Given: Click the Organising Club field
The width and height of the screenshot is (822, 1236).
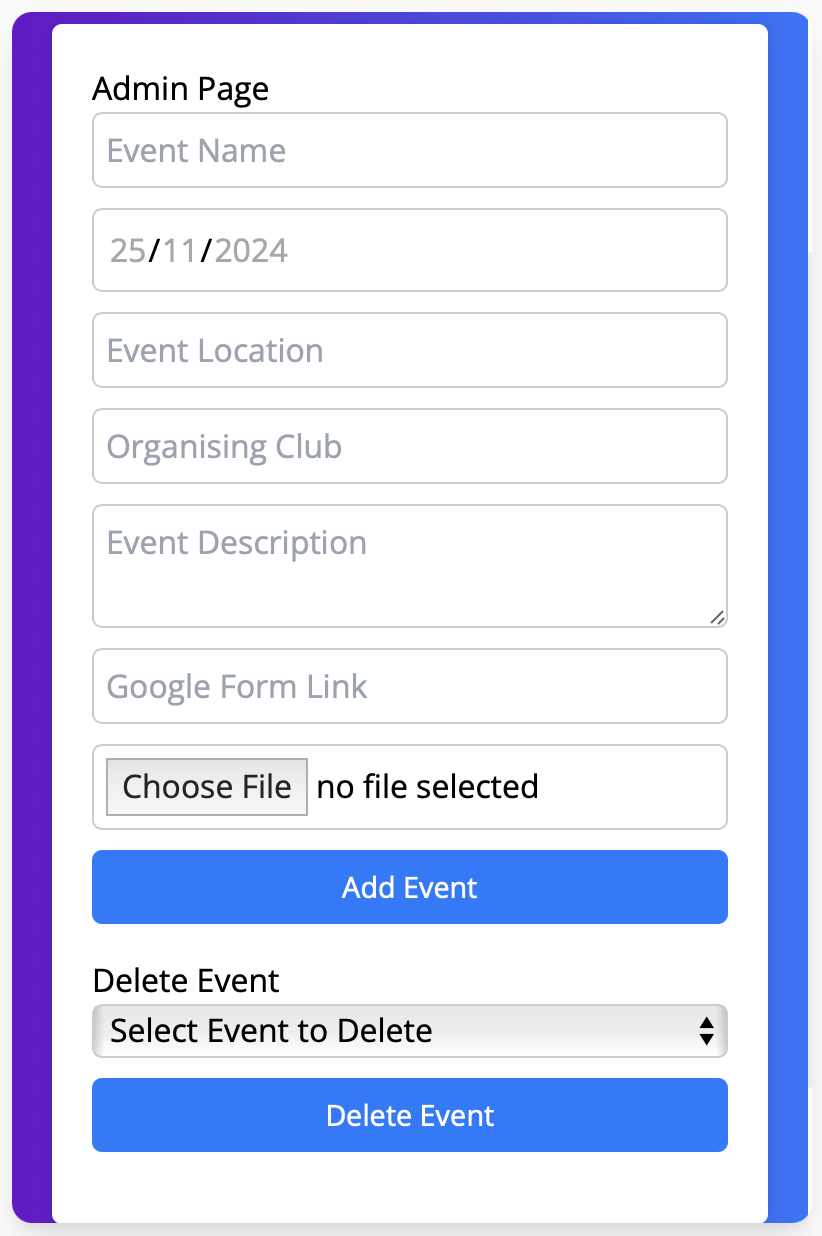Looking at the screenshot, I should pos(410,446).
